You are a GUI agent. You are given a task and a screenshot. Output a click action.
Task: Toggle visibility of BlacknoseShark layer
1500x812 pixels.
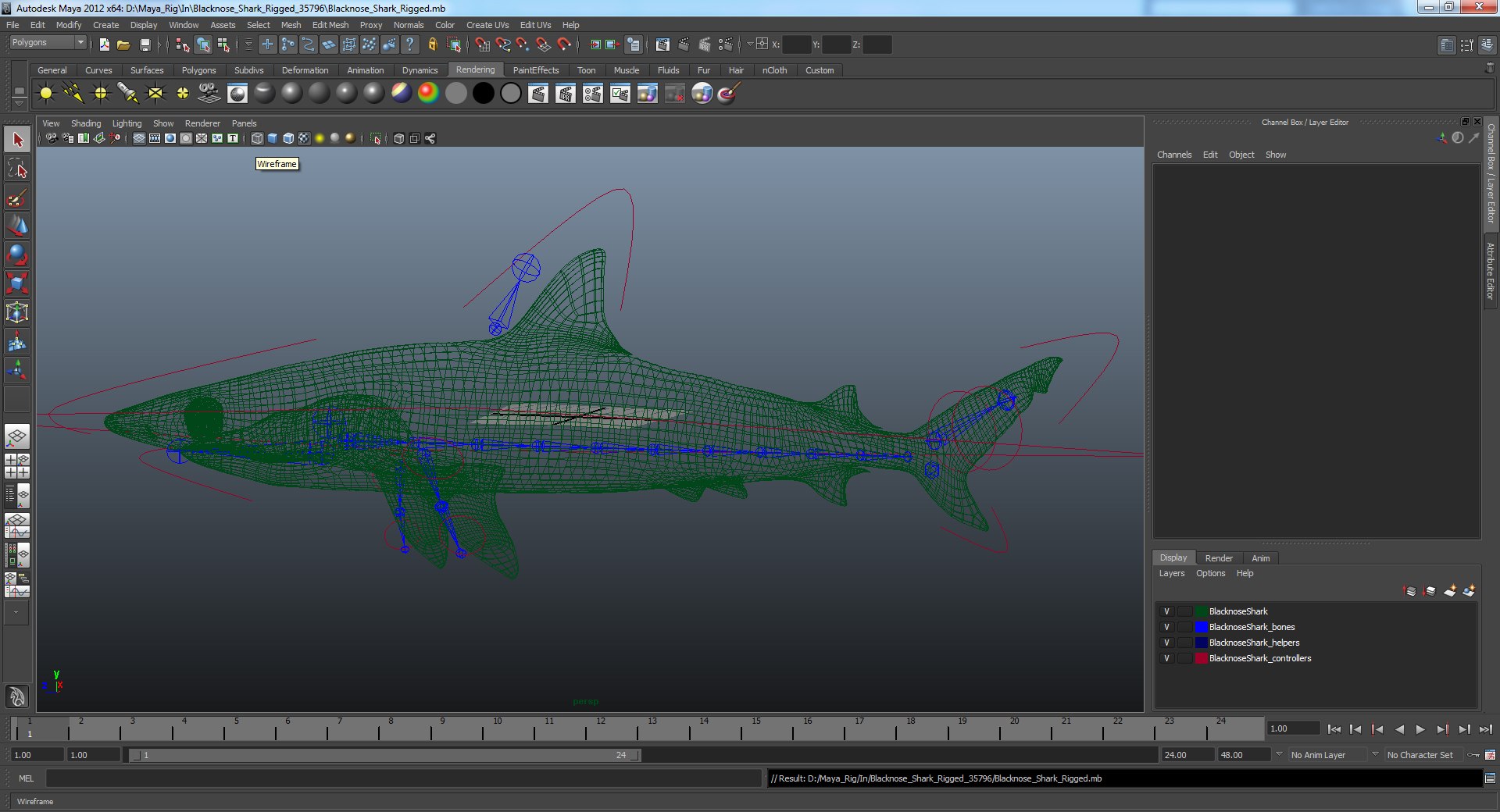click(x=1166, y=611)
